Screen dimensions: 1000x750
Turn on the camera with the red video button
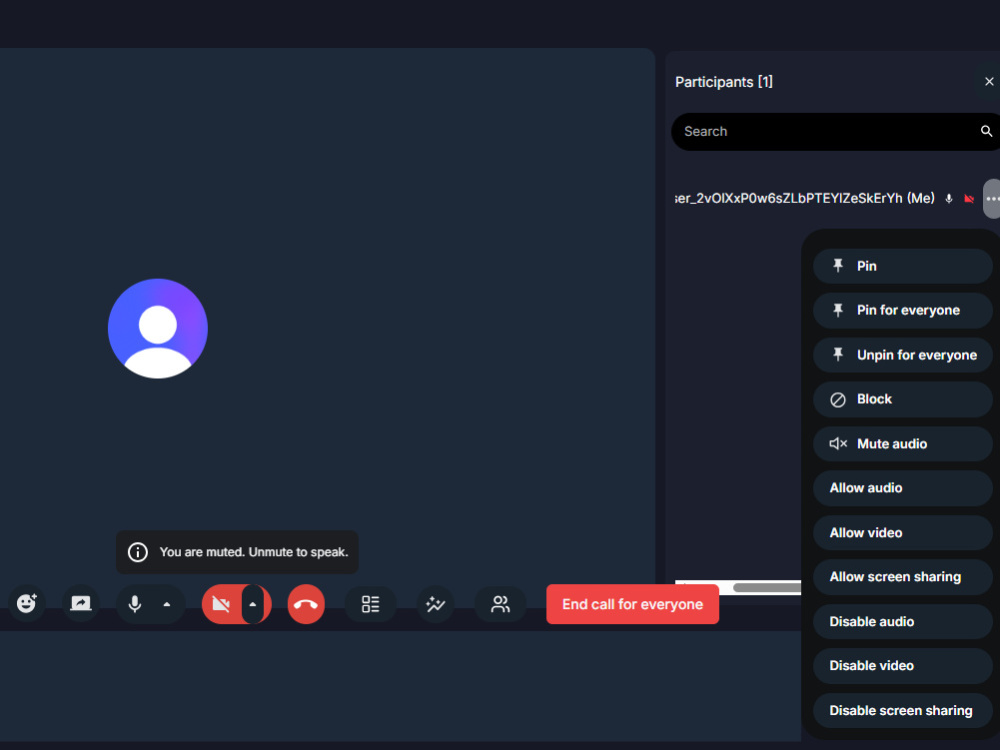click(221, 604)
